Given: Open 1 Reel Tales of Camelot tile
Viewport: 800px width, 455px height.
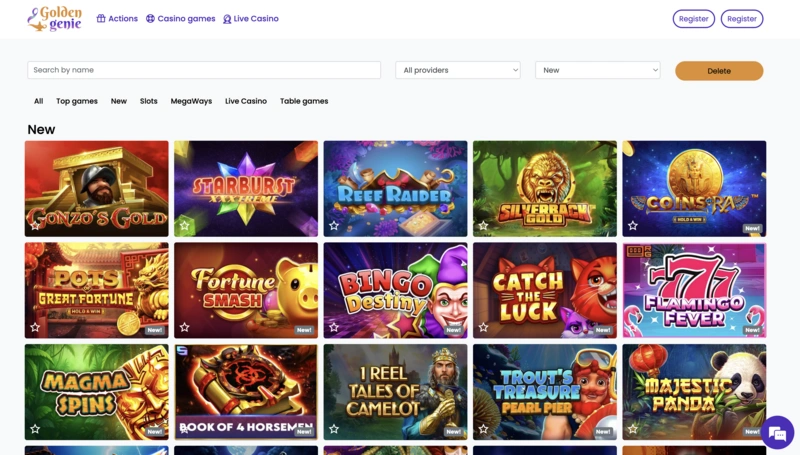Looking at the screenshot, I should click(x=395, y=392).
